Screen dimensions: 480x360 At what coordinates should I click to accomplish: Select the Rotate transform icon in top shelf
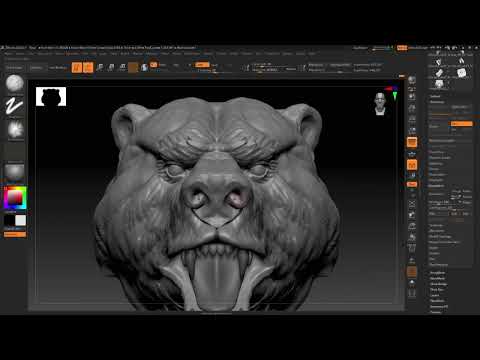click(x=122, y=67)
